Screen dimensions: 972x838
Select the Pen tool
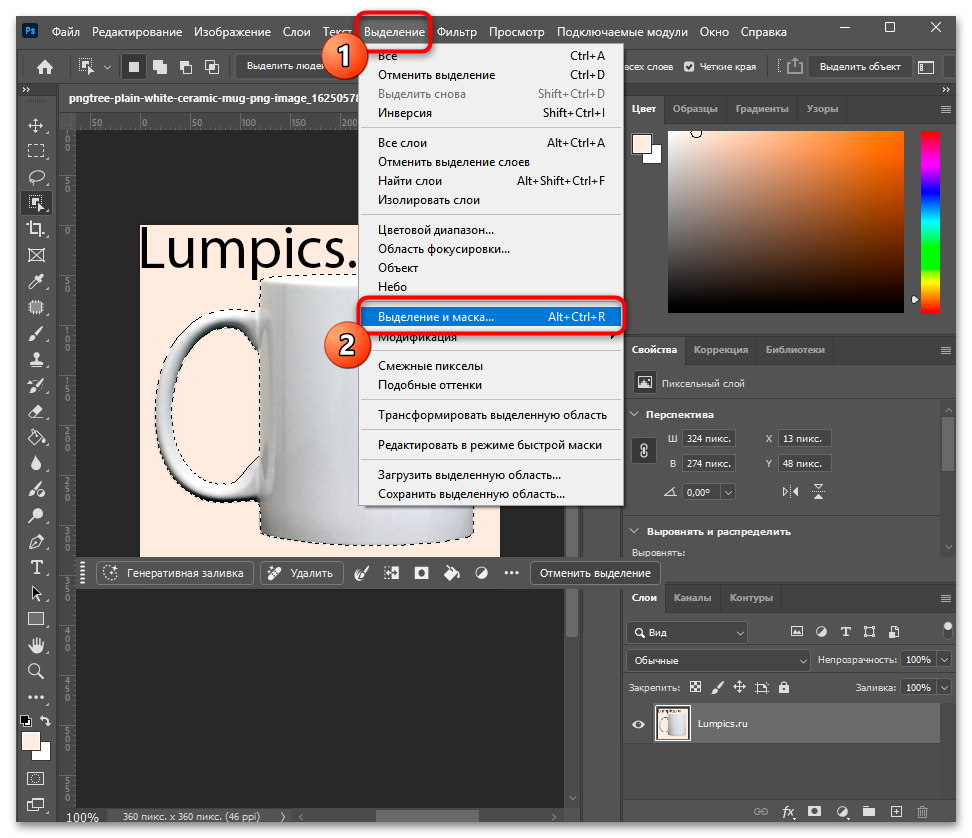pyautogui.click(x=36, y=542)
